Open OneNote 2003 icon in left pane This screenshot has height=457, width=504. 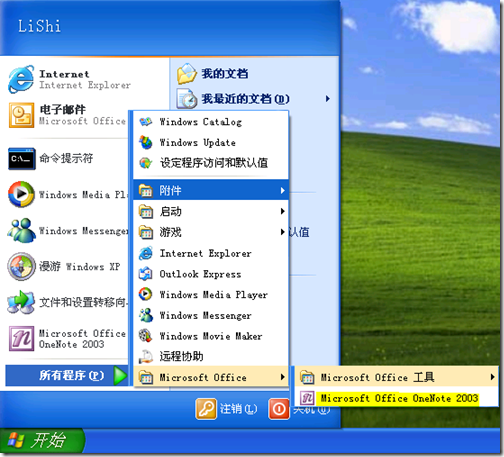click(x=21, y=338)
